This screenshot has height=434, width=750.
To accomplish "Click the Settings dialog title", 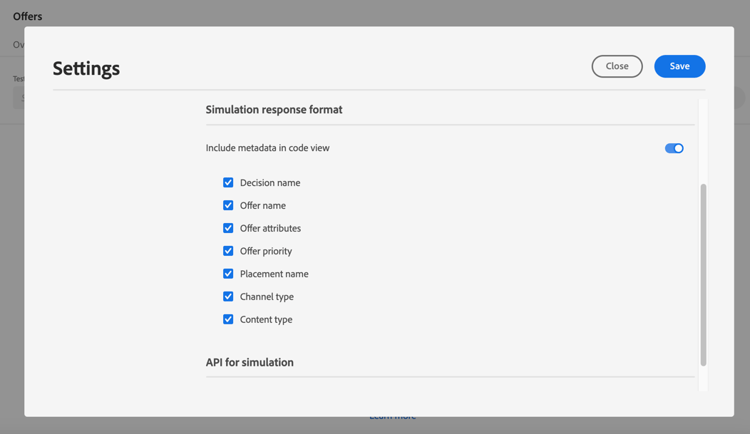I will 86,68.
